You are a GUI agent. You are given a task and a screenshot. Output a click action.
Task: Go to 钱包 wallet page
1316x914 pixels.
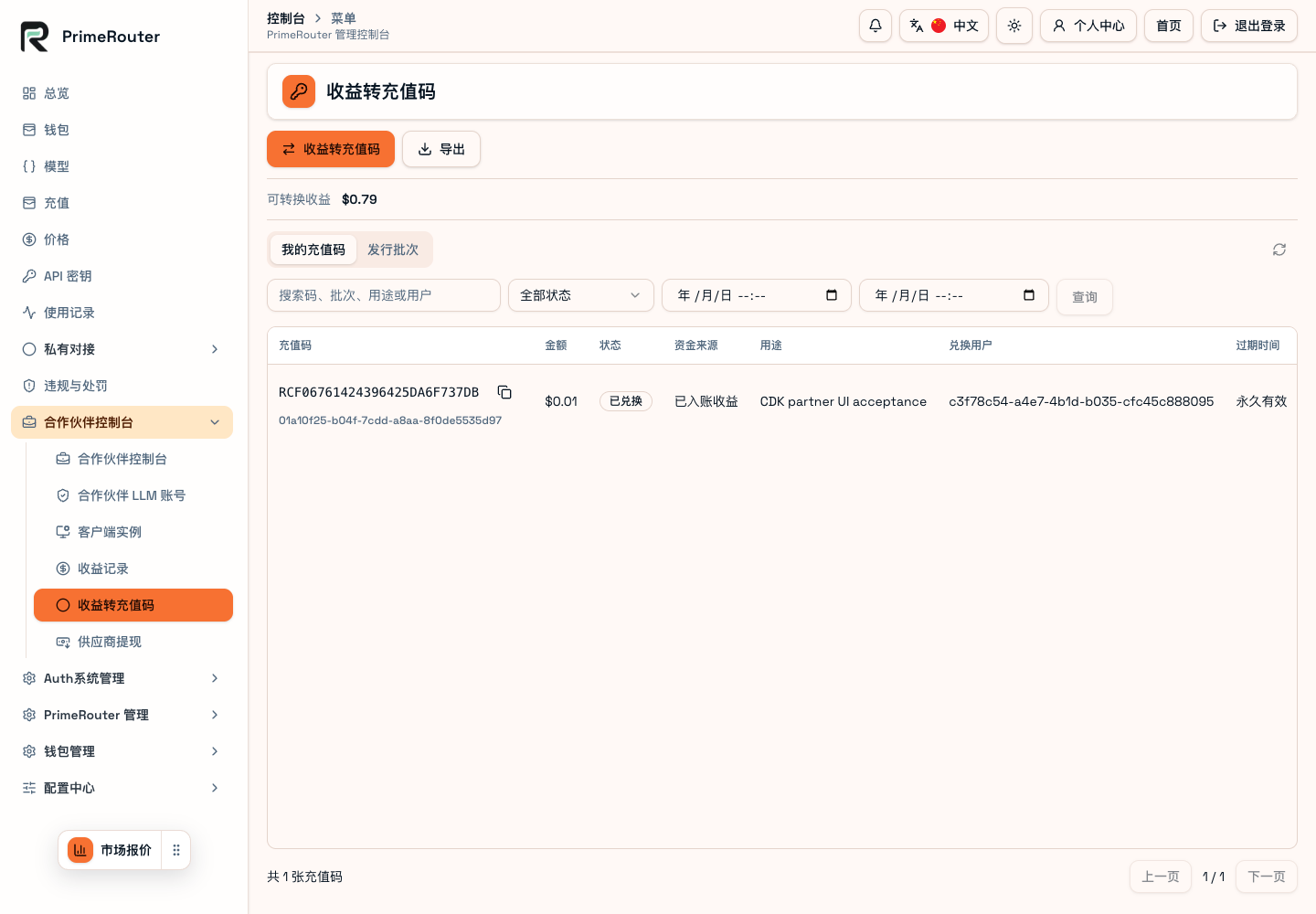tap(122, 130)
